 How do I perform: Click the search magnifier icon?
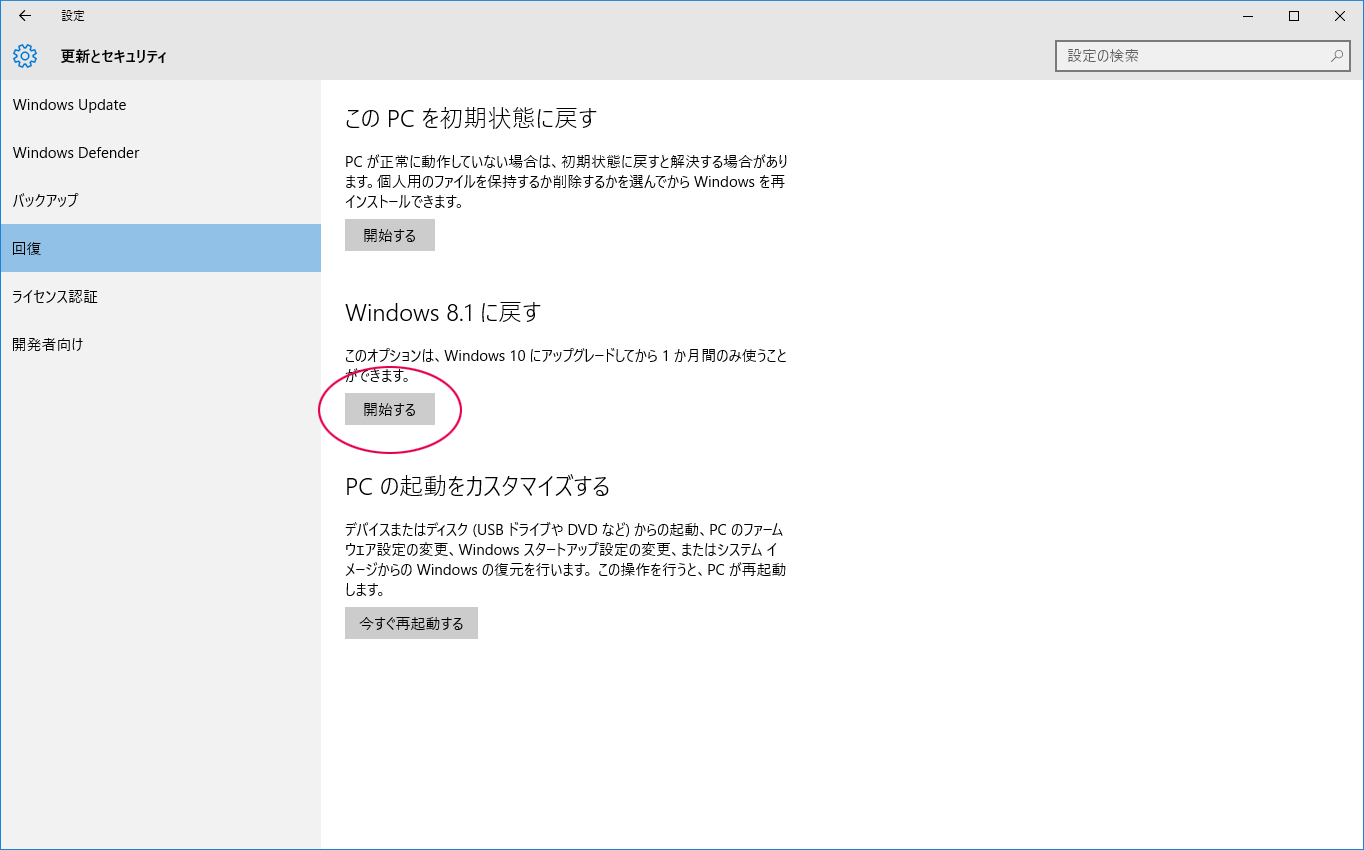(x=1337, y=56)
